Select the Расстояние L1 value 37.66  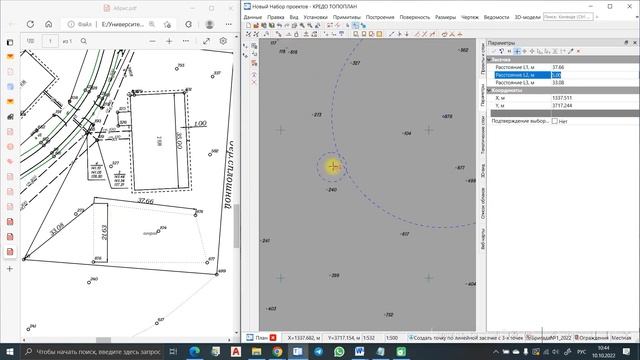pos(558,67)
